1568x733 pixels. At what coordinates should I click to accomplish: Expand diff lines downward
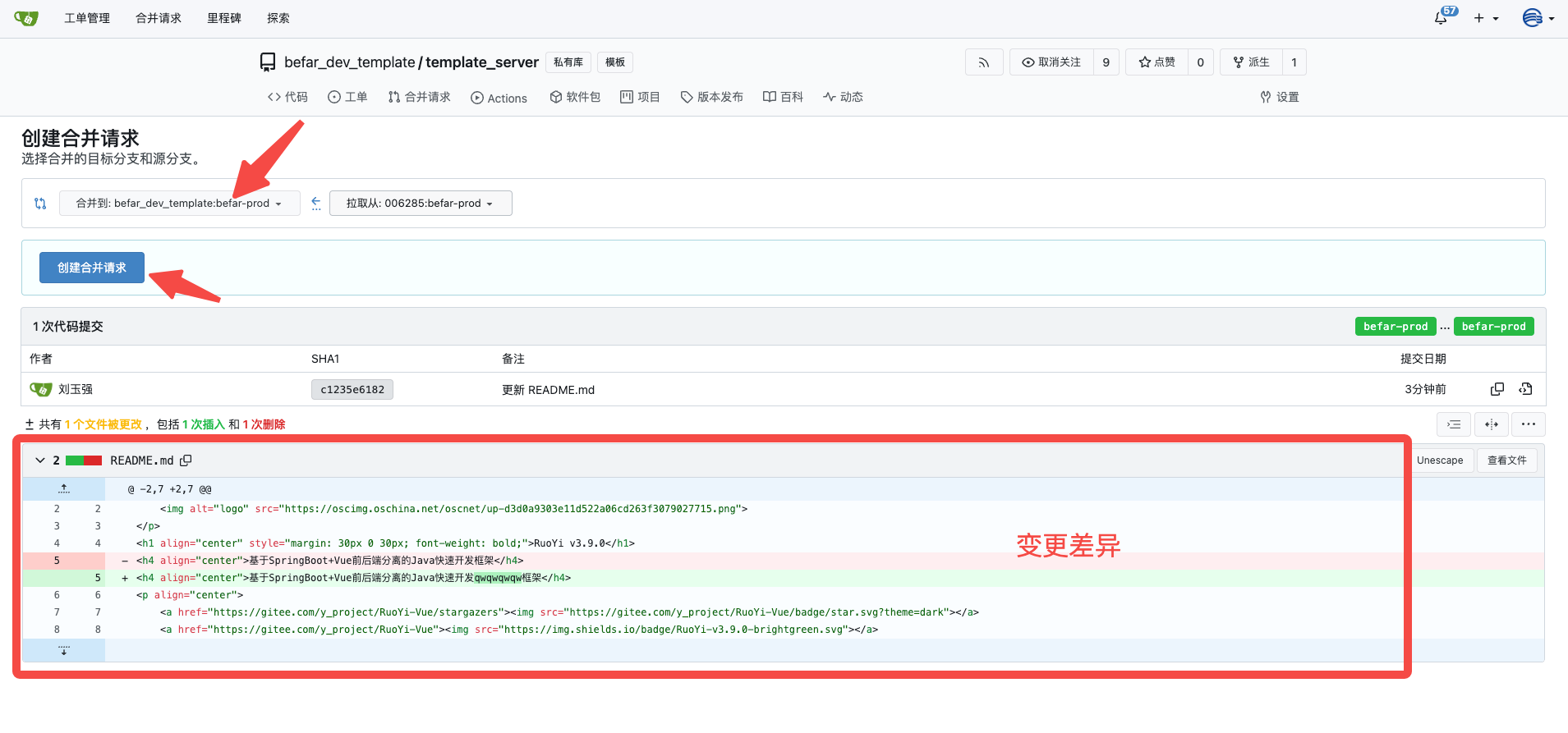pyautogui.click(x=64, y=650)
